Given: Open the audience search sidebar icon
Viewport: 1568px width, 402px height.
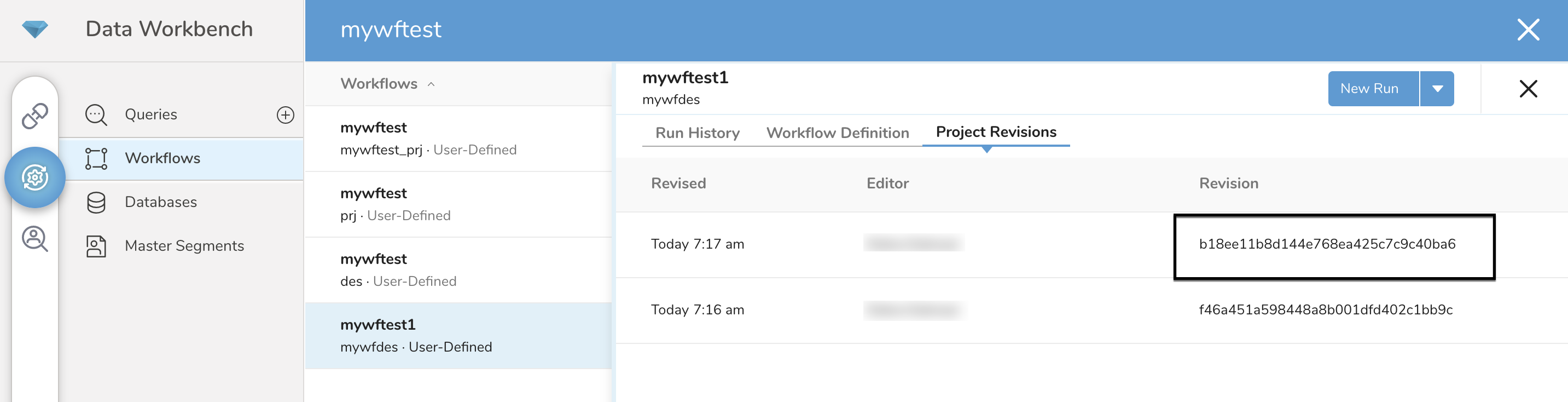Looking at the screenshot, I should click(34, 239).
